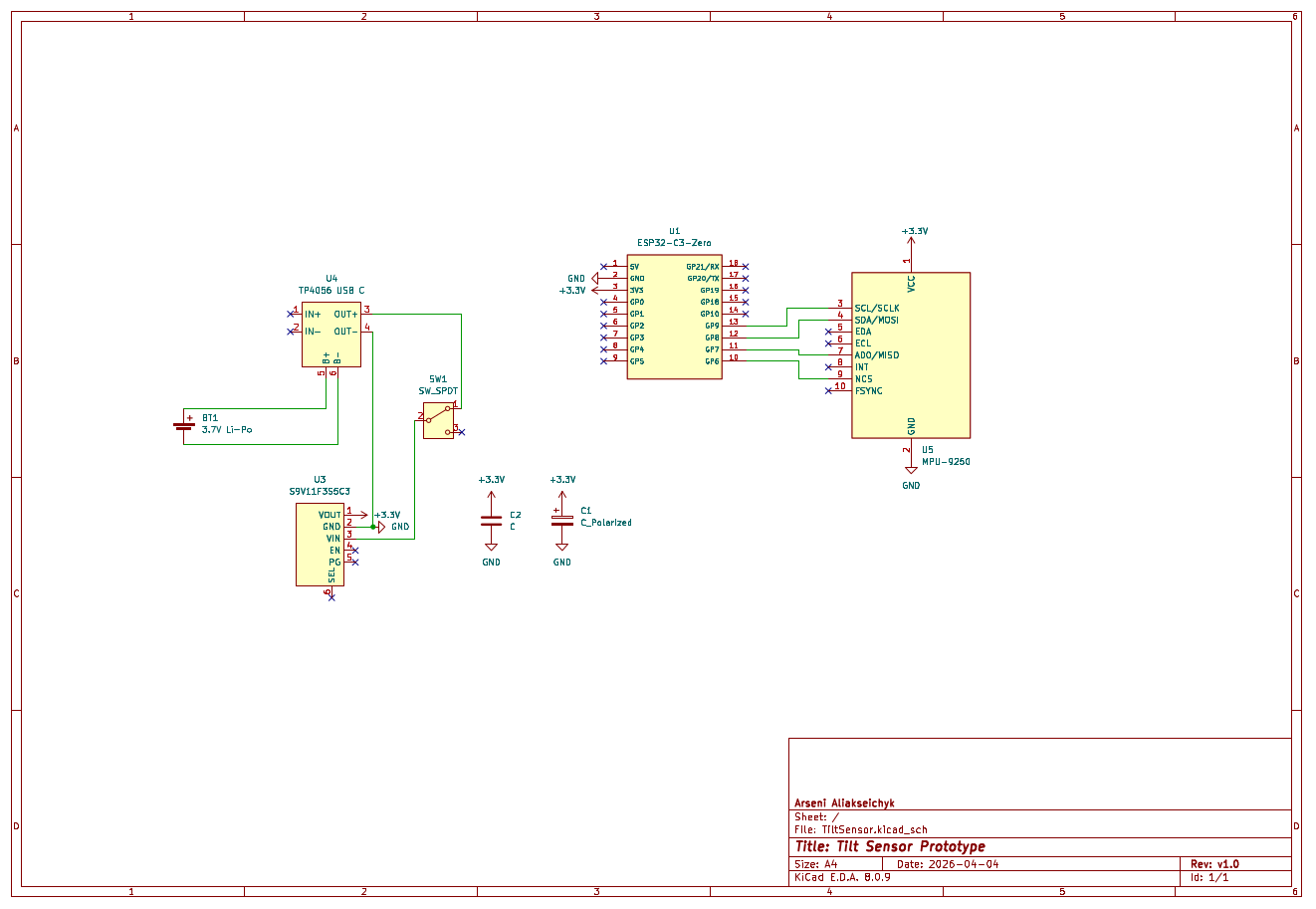This screenshot has height=909, width=1316.
Task: Select the SW_SPDT slide switch SW1
Action: point(438,418)
